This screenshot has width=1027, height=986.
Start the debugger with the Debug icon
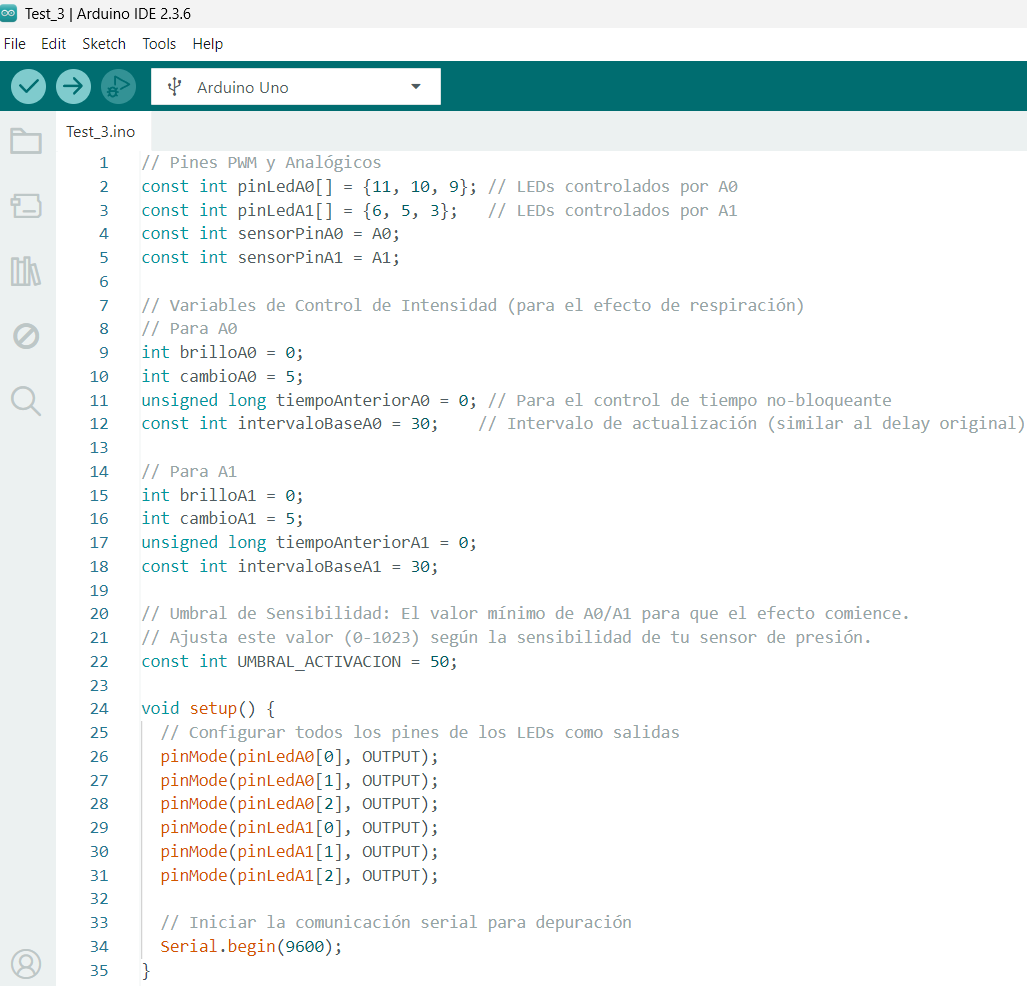click(x=118, y=87)
